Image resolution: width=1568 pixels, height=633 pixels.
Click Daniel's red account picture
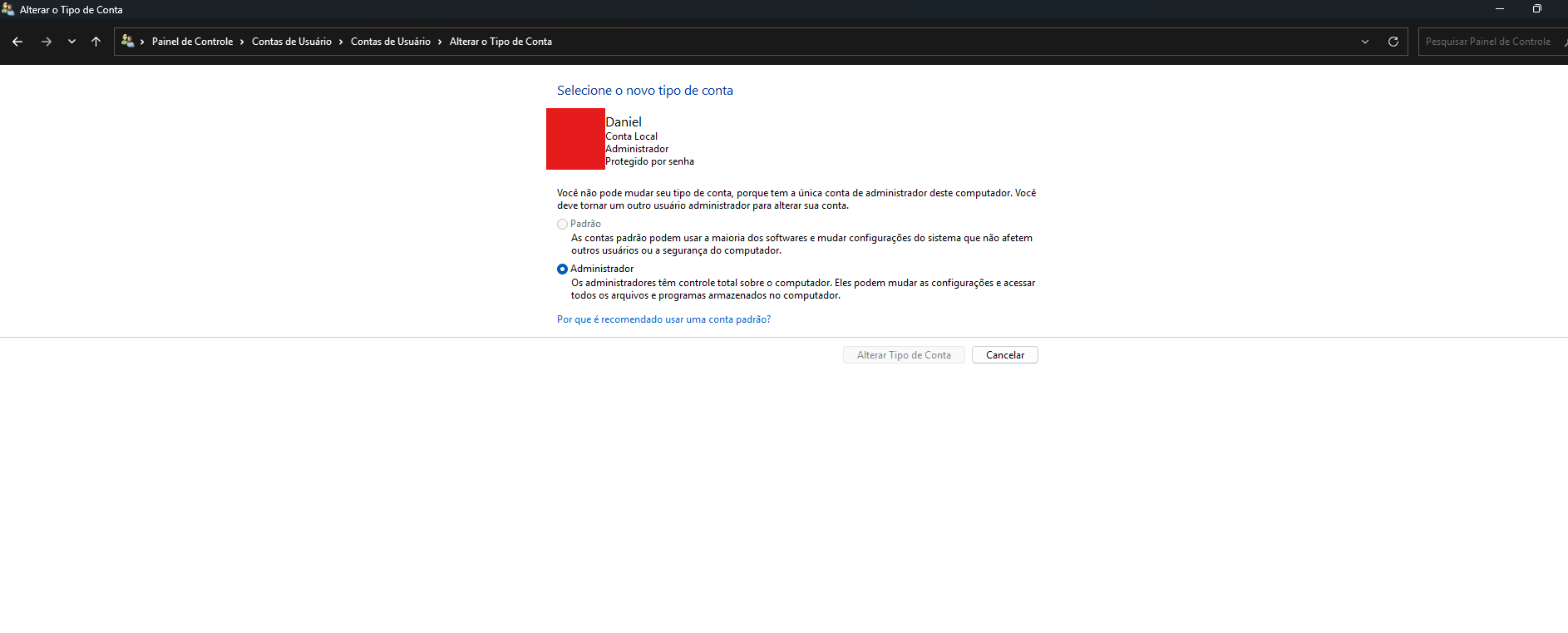[x=575, y=139]
